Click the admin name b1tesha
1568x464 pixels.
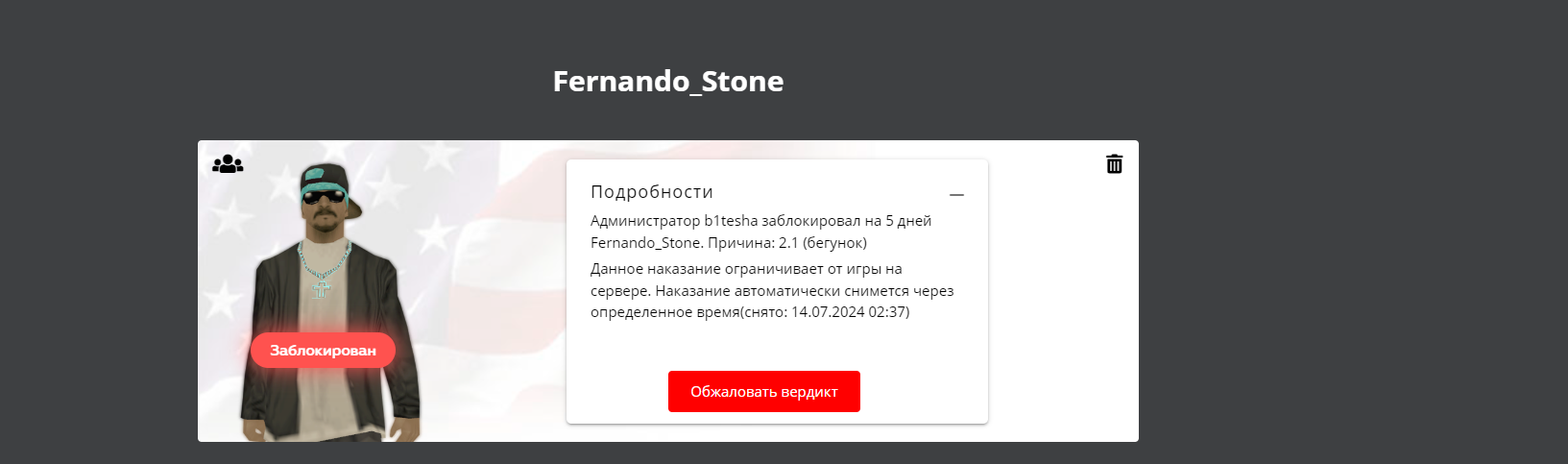[731, 221]
